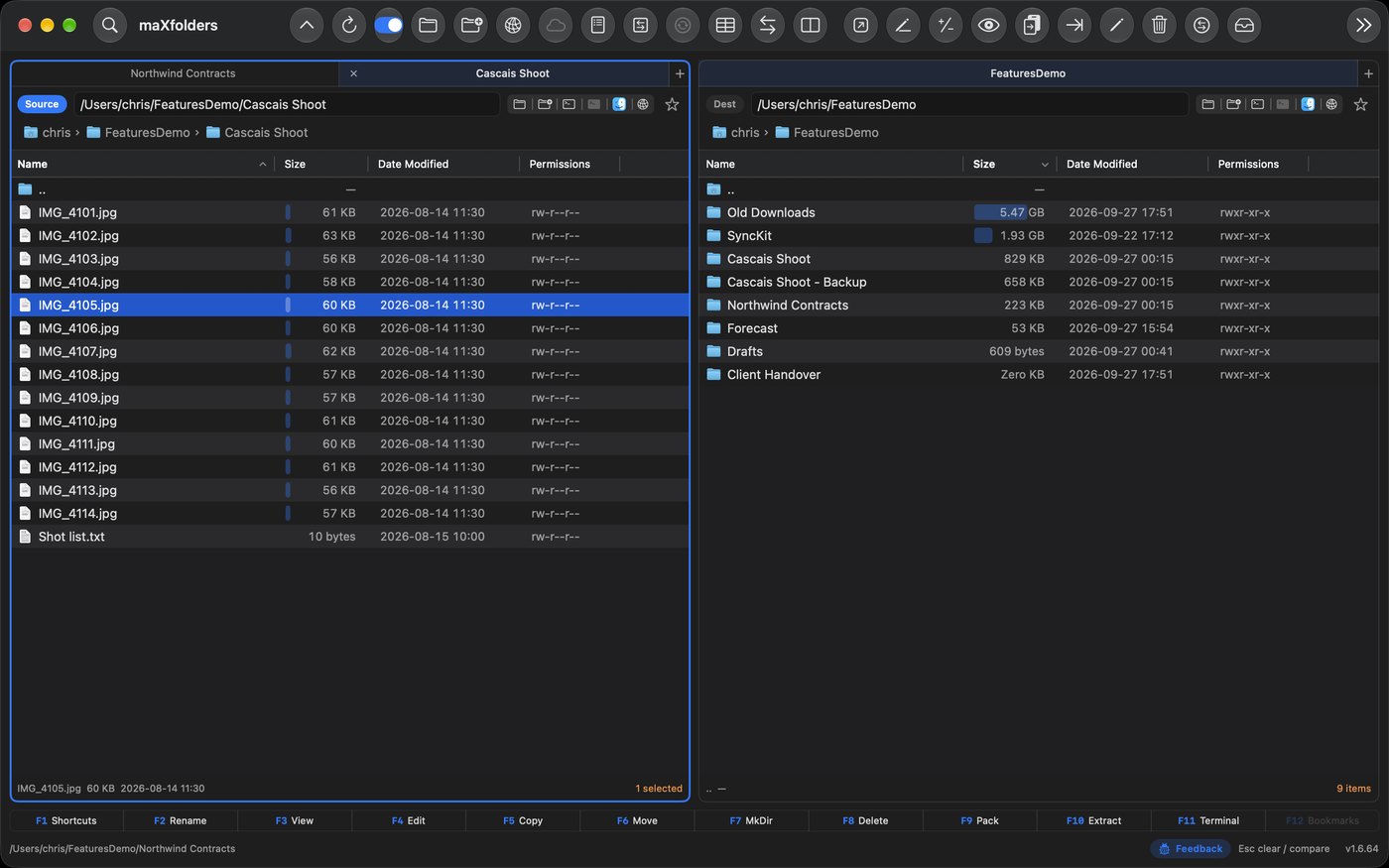Image resolution: width=1389 pixels, height=868 pixels.
Task: Click the cloud icon in the toolbar
Action: (x=556, y=26)
